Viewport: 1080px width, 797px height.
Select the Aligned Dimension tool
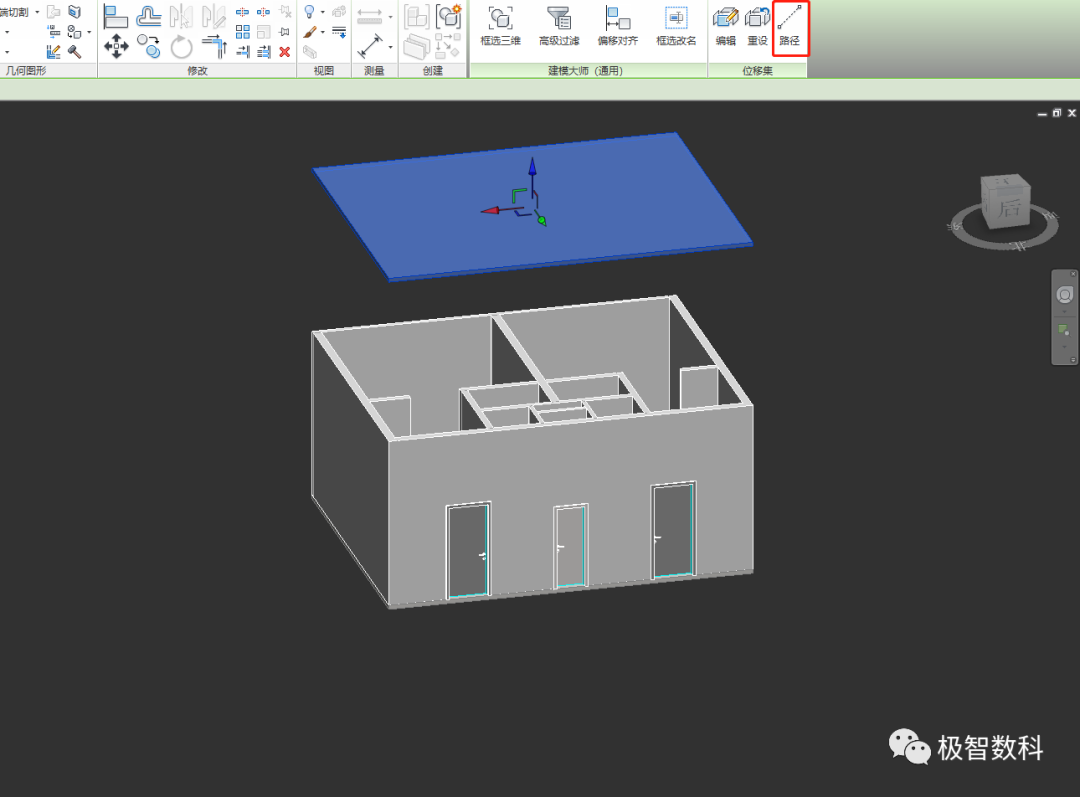(x=371, y=46)
